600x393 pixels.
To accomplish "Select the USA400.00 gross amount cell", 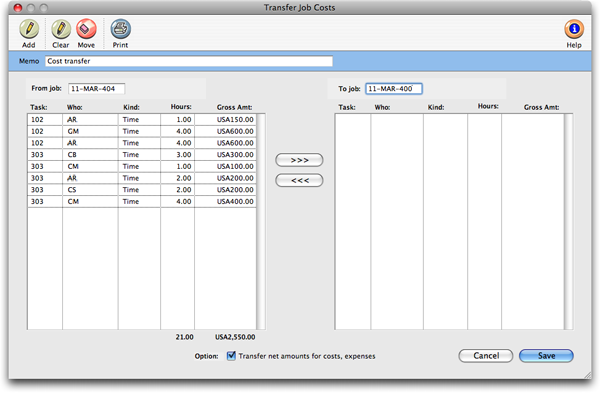I will pyautogui.click(x=225, y=201).
